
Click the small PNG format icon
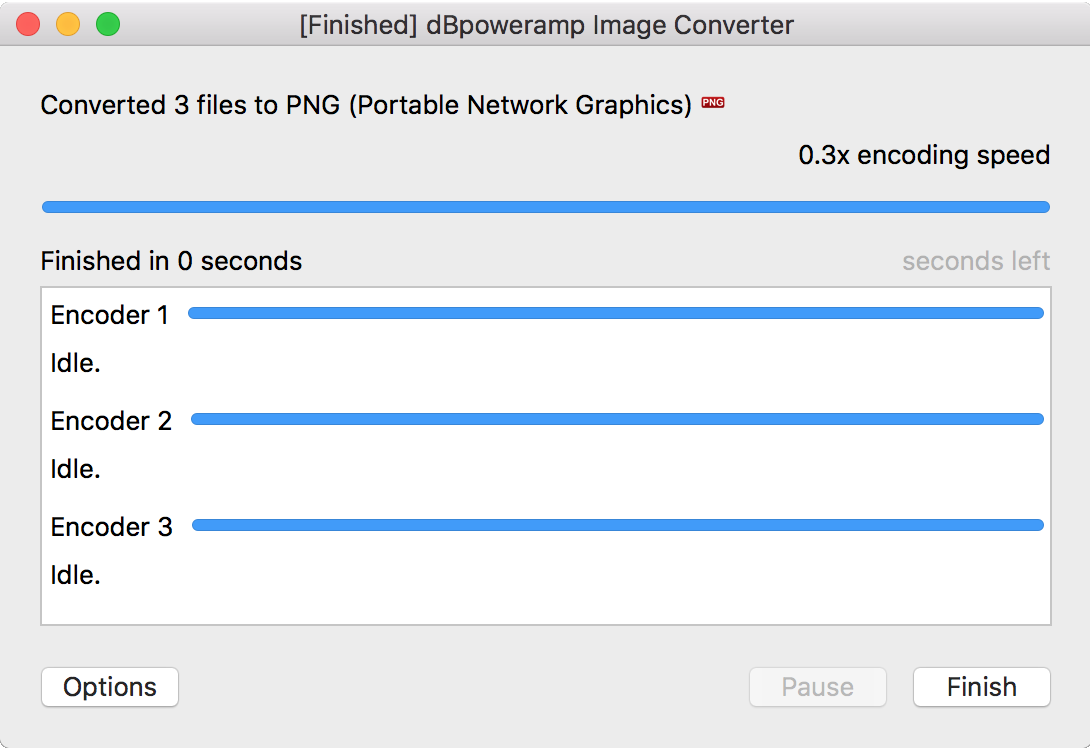click(713, 103)
